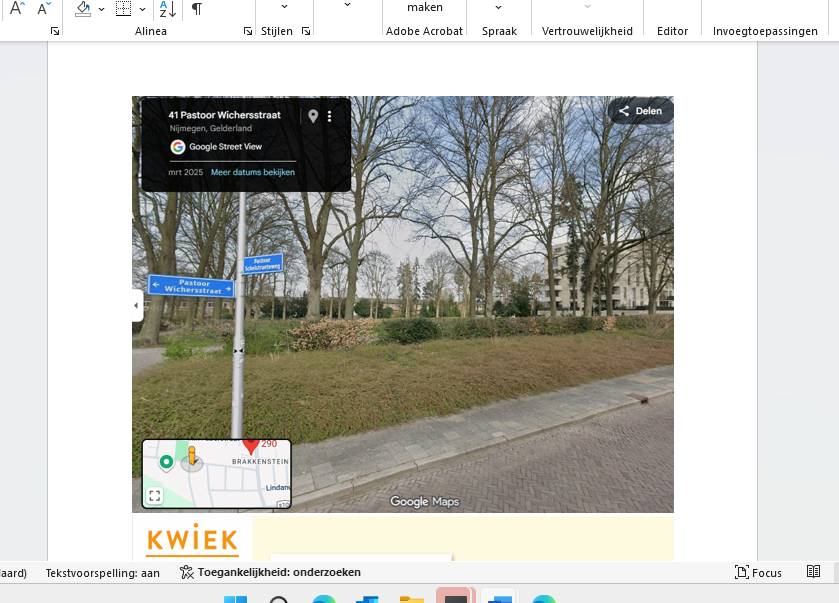
Task: Click the Editor group label in ribbon
Action: pyautogui.click(x=672, y=31)
